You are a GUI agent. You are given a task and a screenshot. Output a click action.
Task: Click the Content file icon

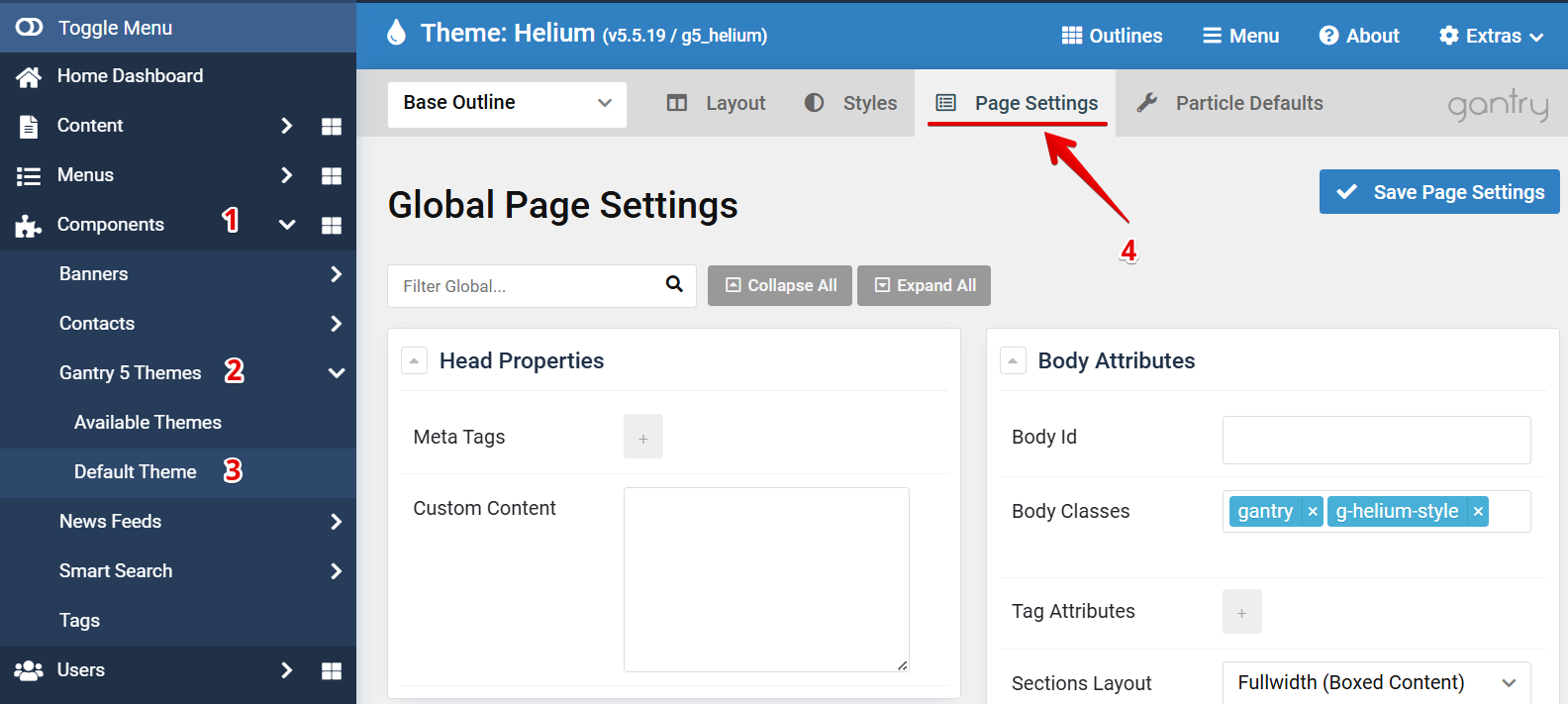point(29,126)
